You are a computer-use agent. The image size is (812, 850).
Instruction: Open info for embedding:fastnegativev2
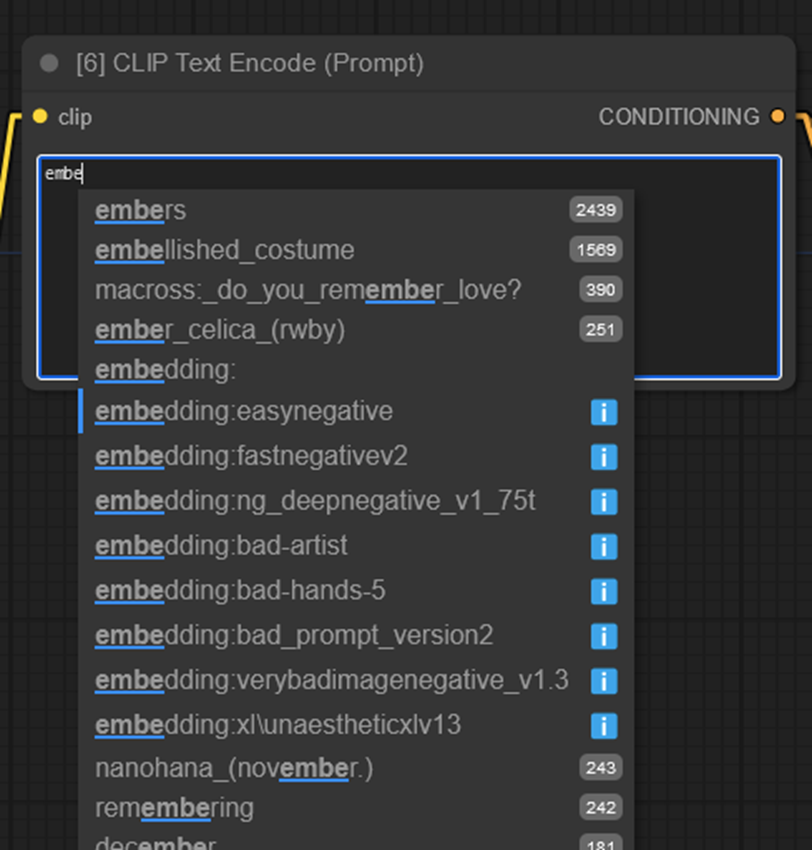[x=603, y=457]
